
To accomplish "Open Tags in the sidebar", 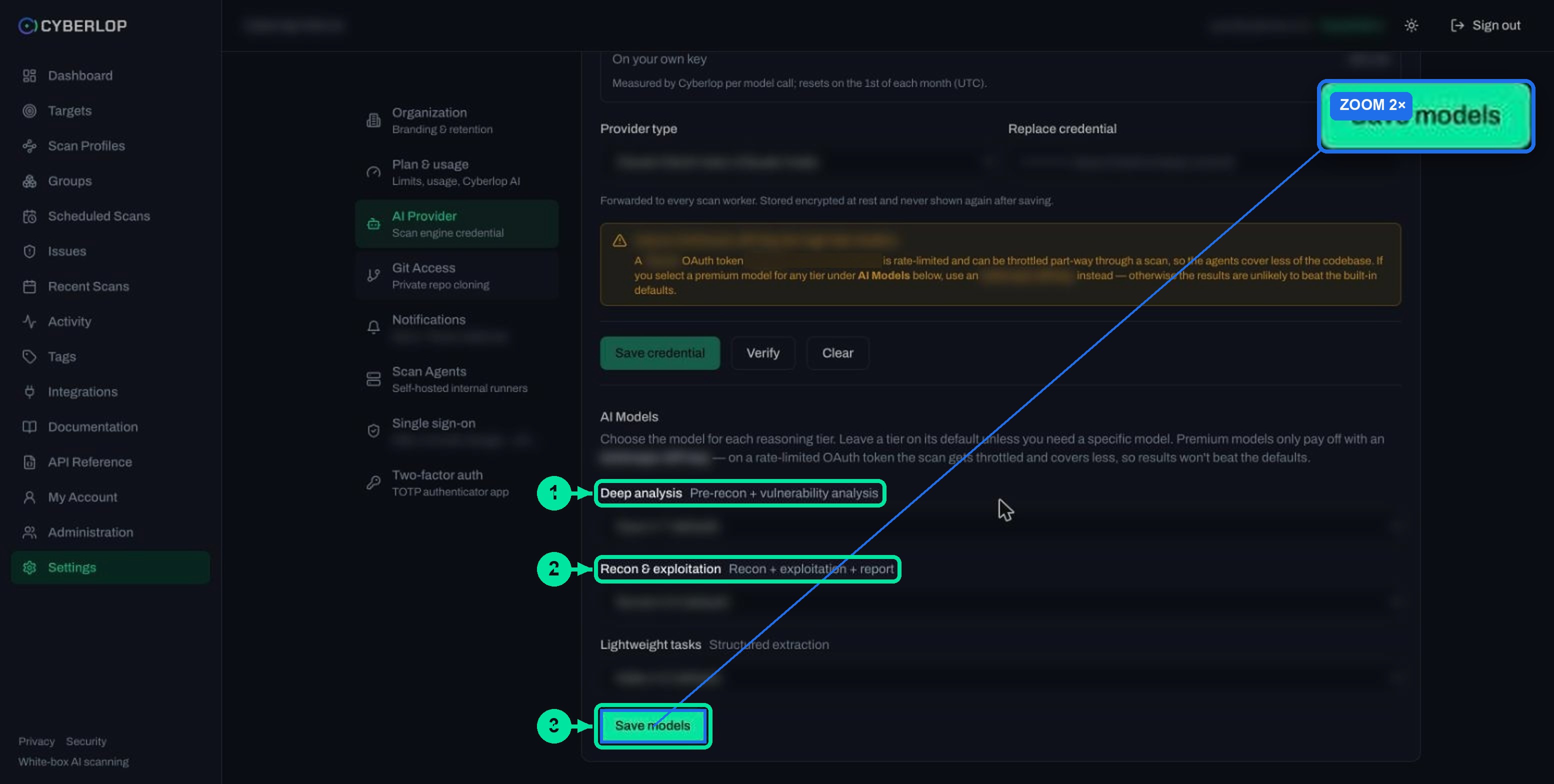I will point(110,356).
